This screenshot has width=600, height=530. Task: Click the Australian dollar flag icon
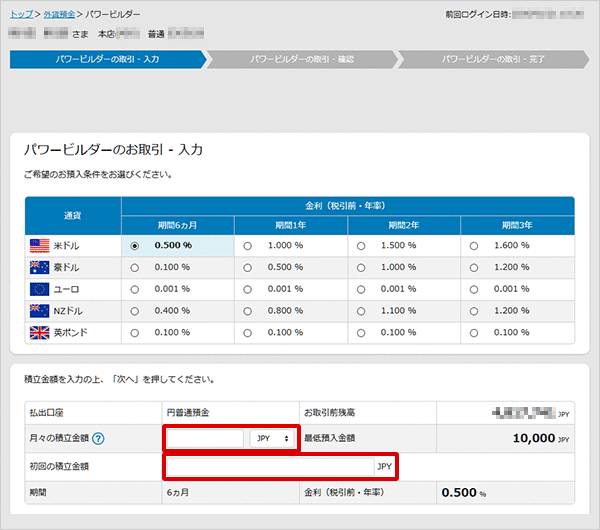(x=40, y=267)
